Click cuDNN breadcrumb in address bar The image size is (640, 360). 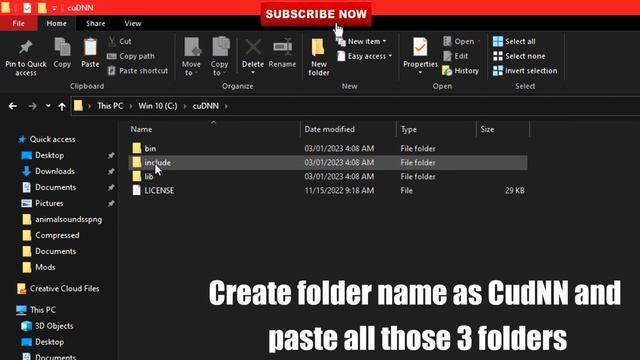tap(206, 106)
